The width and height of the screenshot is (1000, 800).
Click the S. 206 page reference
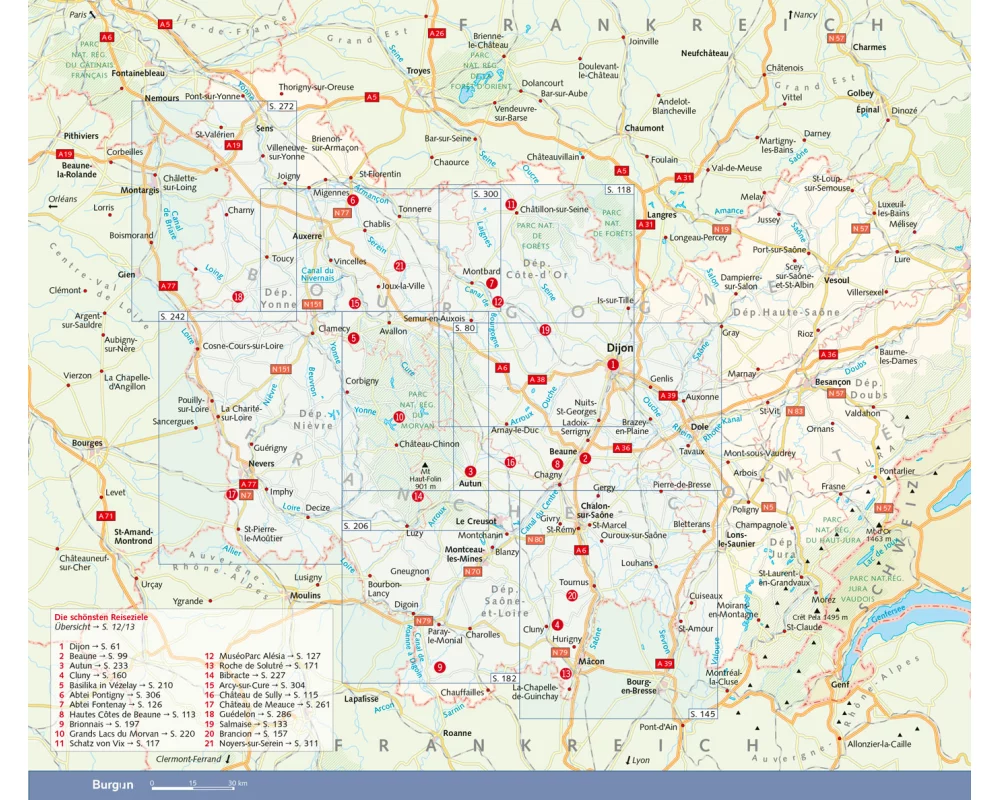356,525
